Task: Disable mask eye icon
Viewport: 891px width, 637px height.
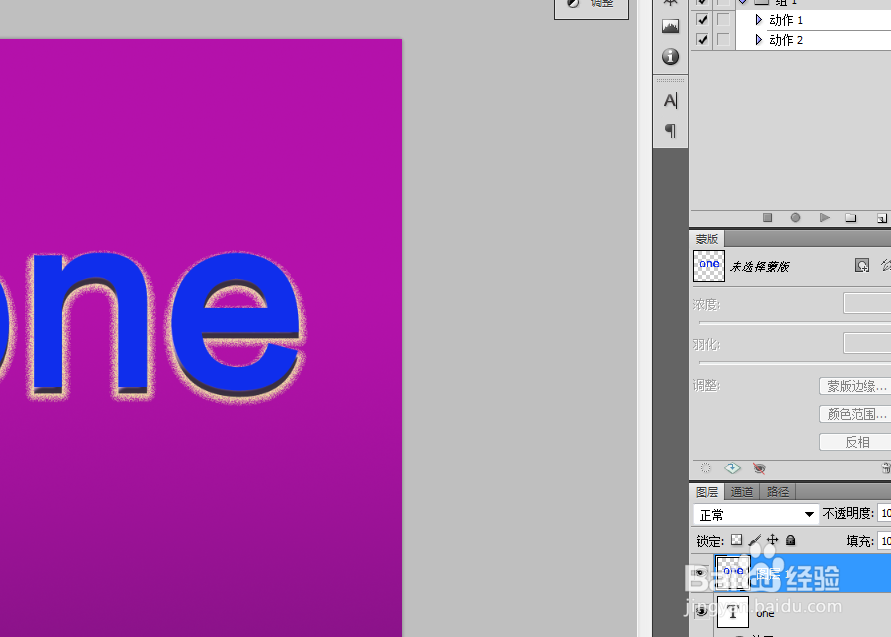Action: click(759, 468)
